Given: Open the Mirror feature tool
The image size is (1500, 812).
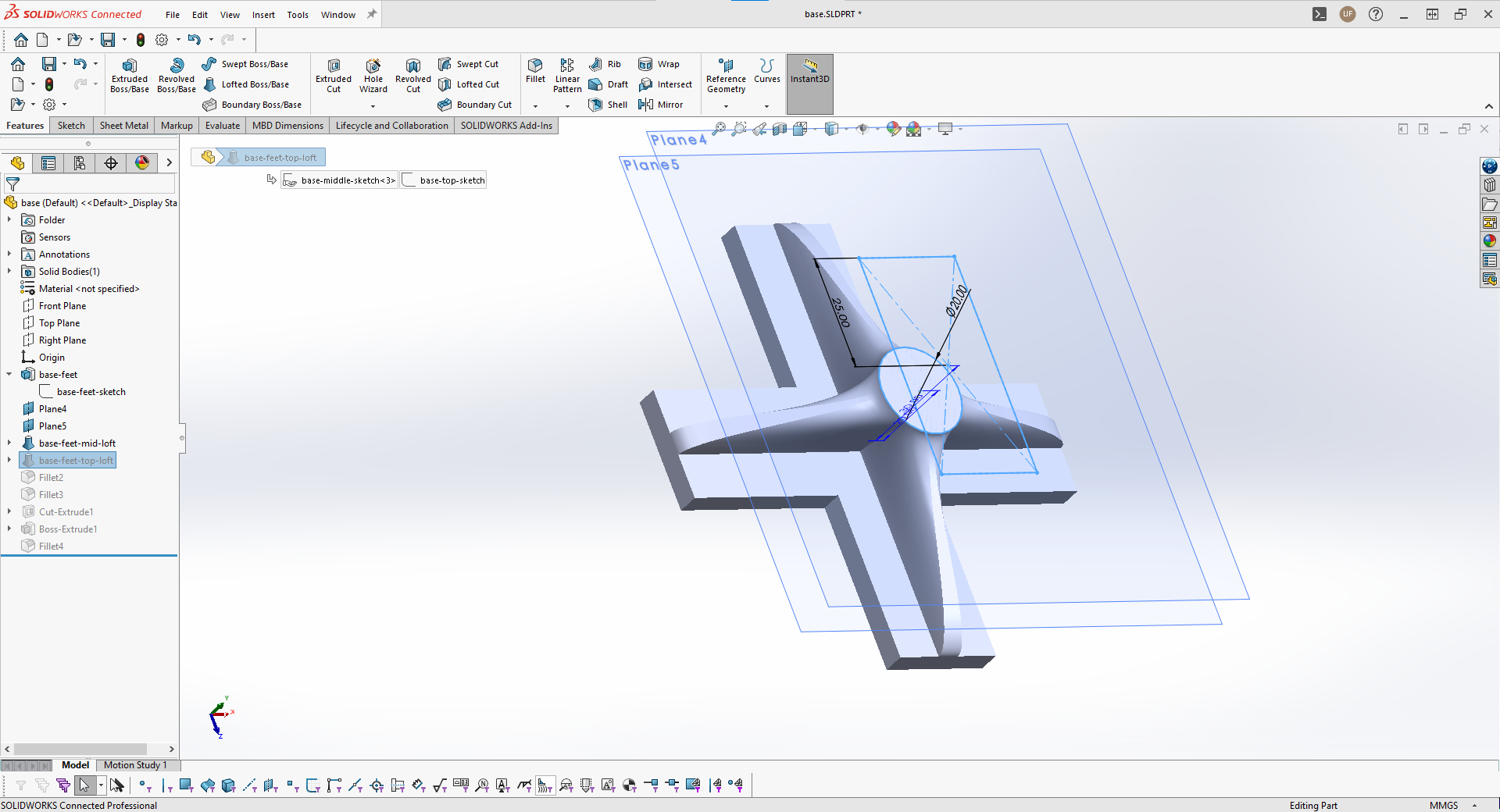Looking at the screenshot, I should [x=661, y=105].
